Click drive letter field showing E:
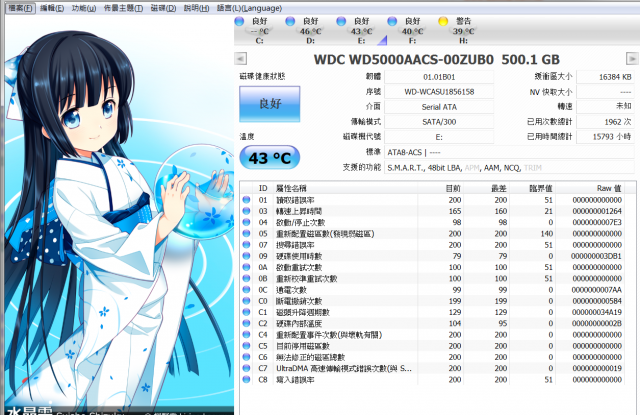The image size is (640, 415). click(x=439, y=137)
